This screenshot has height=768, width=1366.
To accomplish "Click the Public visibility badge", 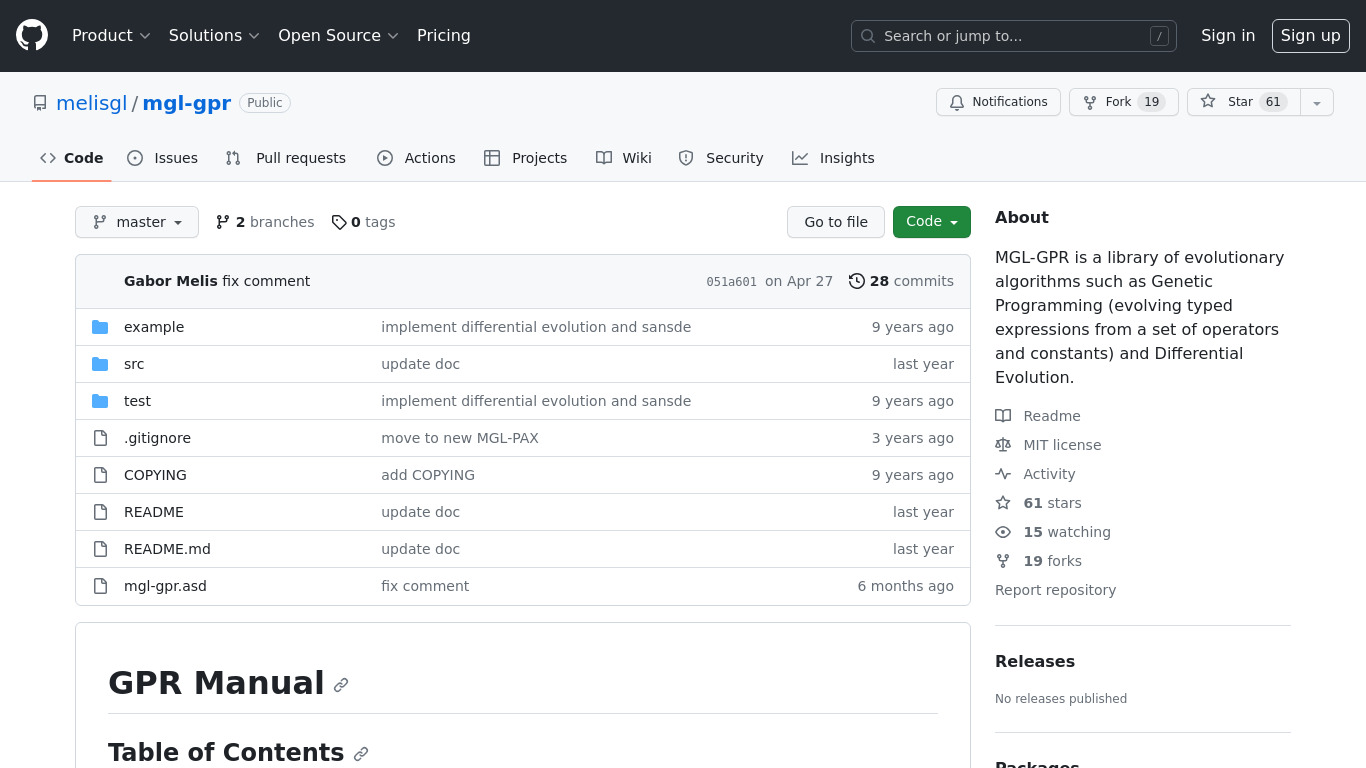I will click(265, 103).
